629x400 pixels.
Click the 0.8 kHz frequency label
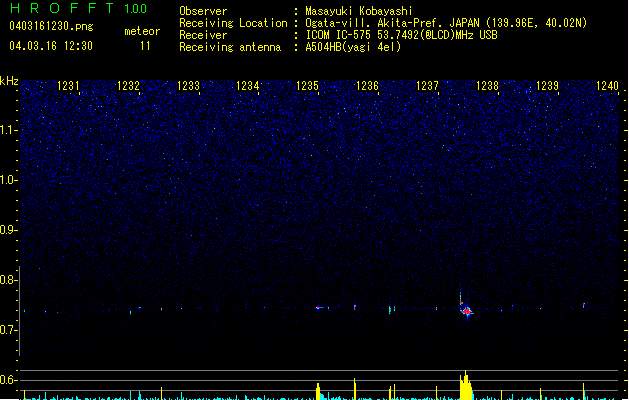coord(8,280)
